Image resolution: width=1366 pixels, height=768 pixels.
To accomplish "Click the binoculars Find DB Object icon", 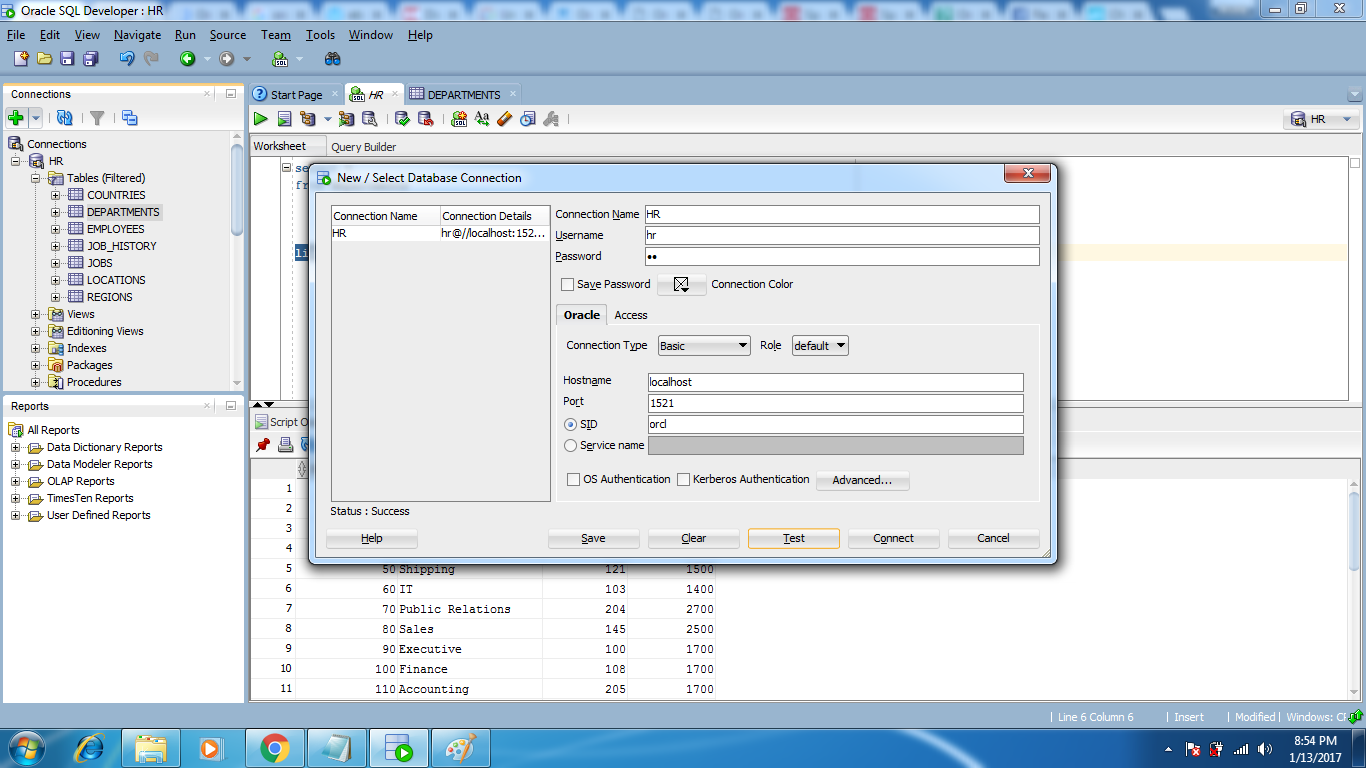I will (332, 59).
